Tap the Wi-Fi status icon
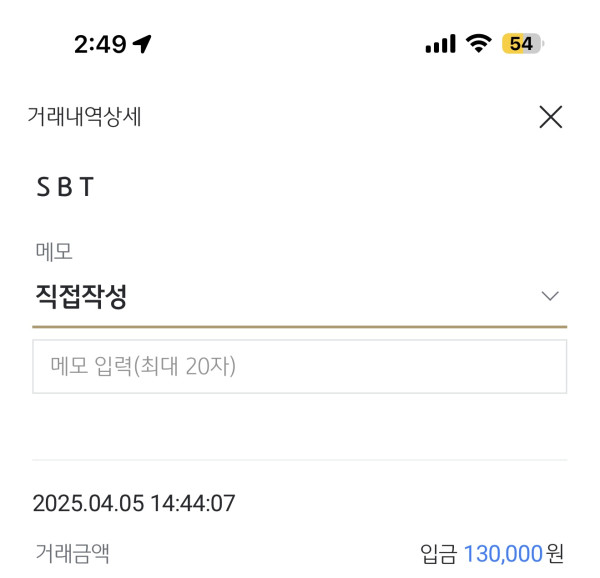The width and height of the screenshot is (600, 578). coord(480,44)
